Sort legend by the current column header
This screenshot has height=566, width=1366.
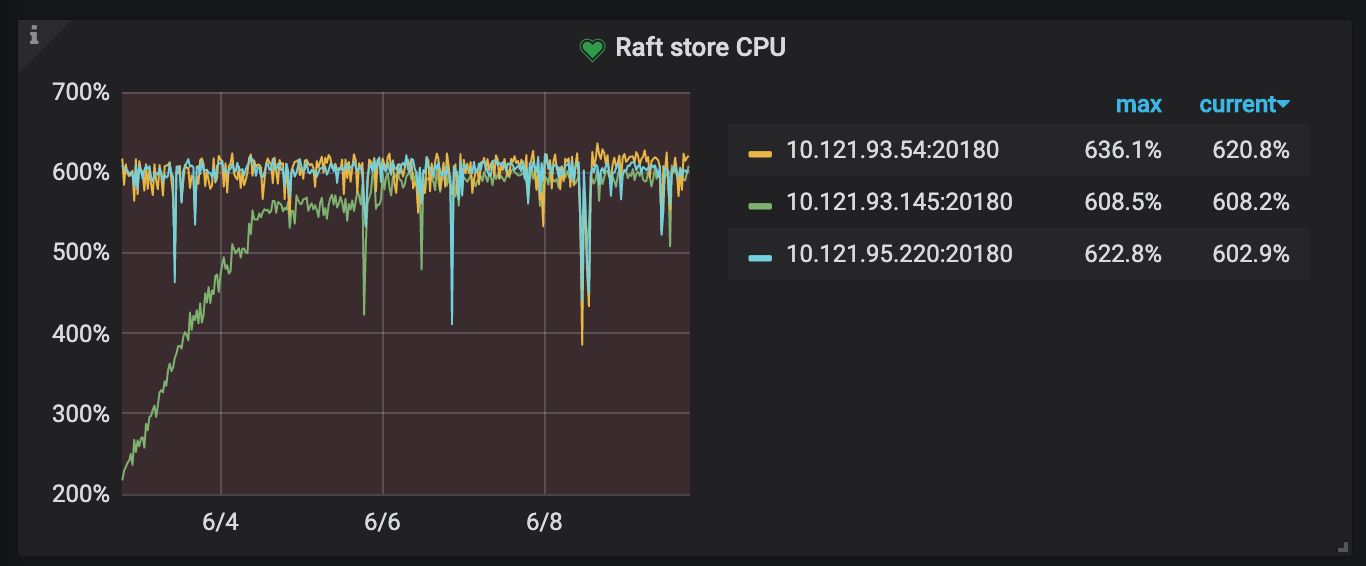[1237, 104]
